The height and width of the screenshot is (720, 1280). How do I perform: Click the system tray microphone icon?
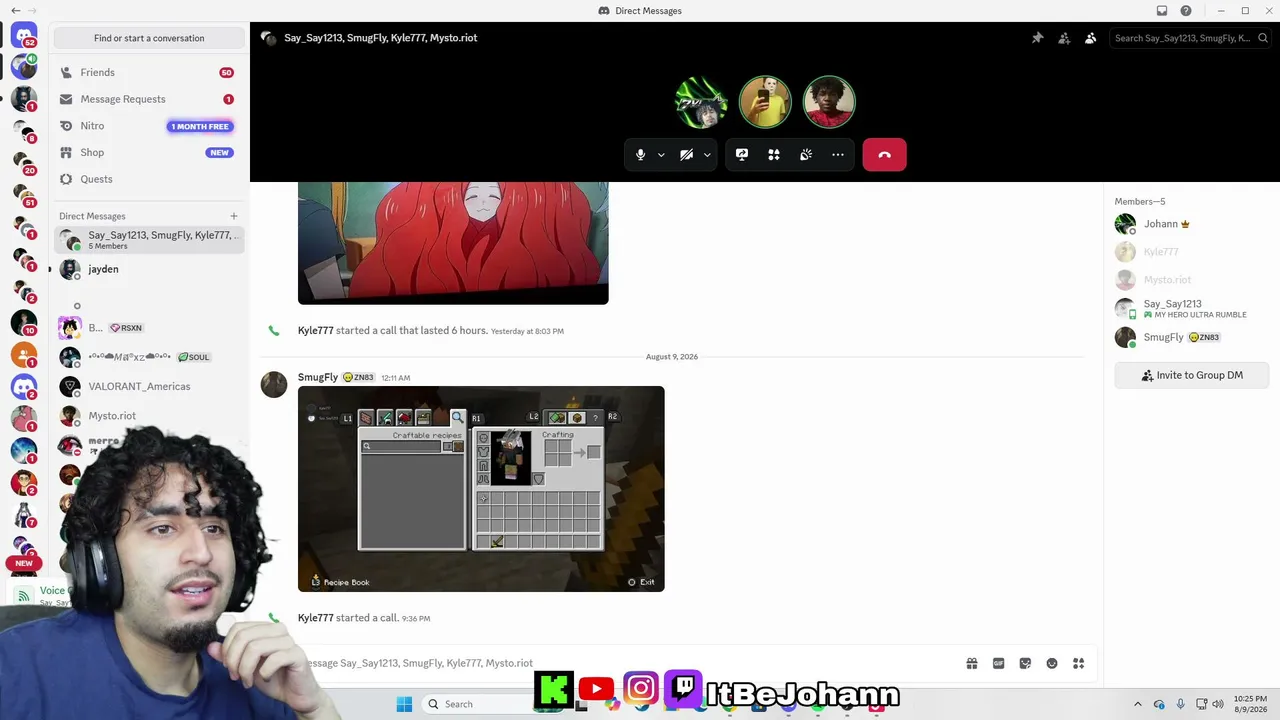pos(1181,704)
